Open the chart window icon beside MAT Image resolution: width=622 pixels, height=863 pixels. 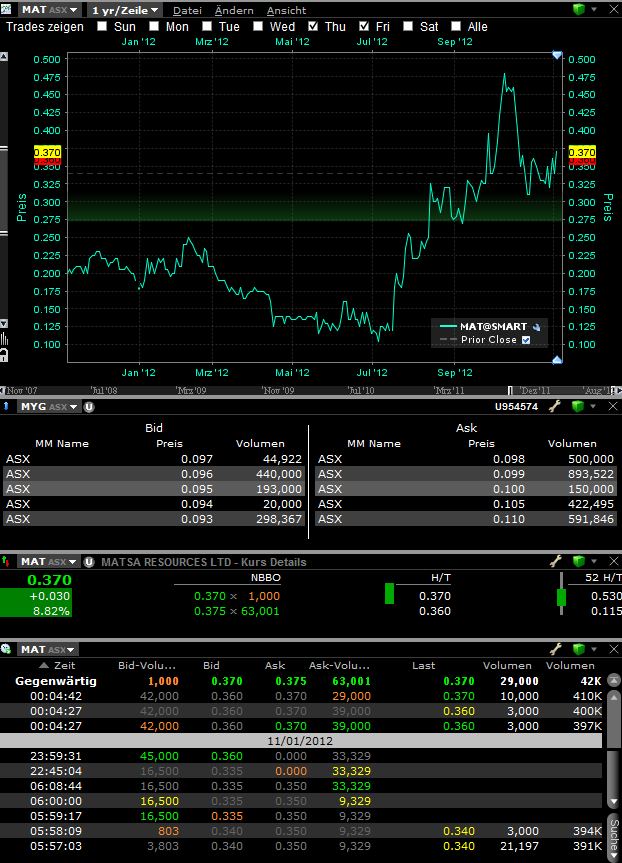point(7,9)
